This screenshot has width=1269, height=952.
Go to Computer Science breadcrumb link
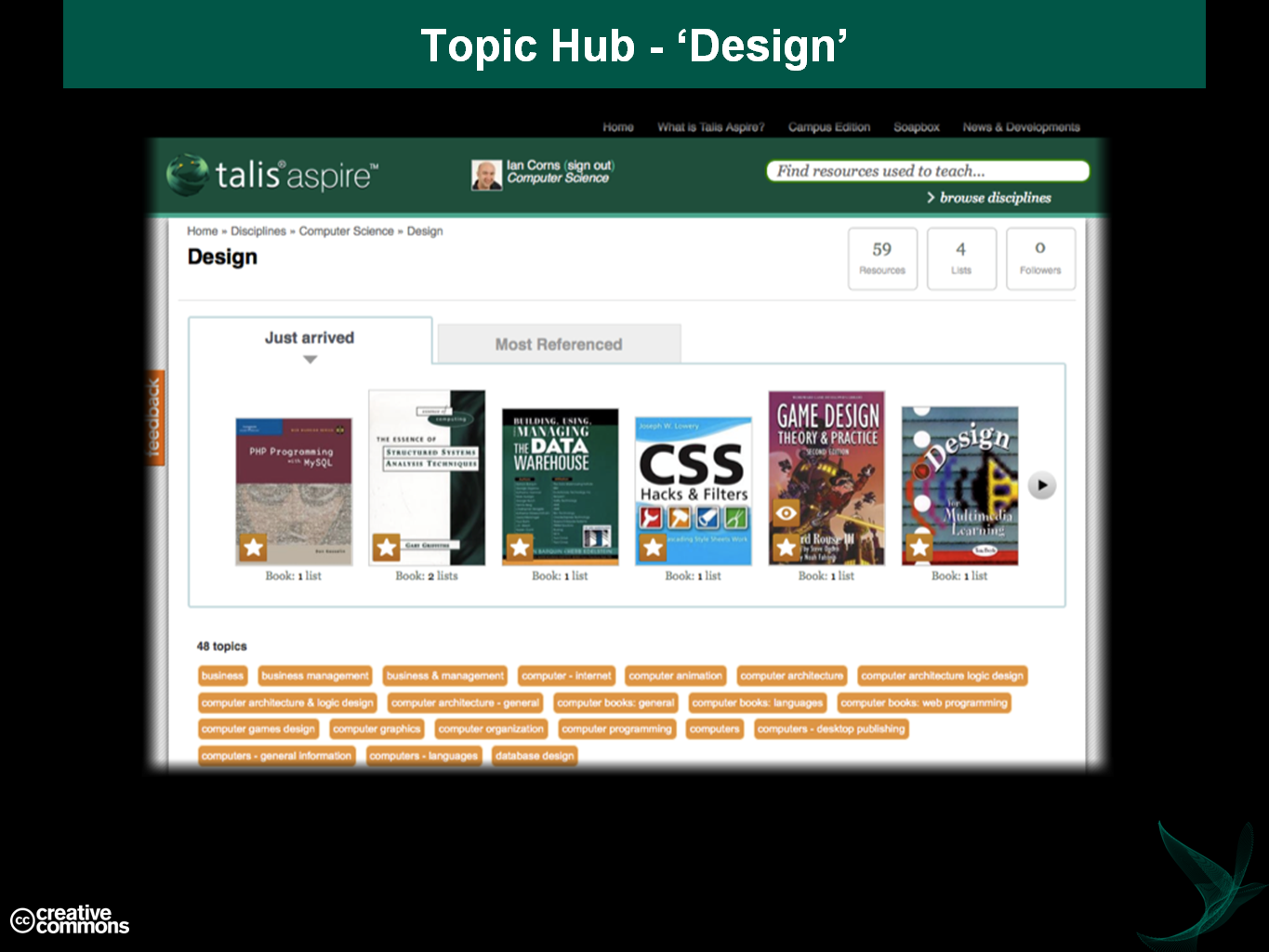coord(346,231)
